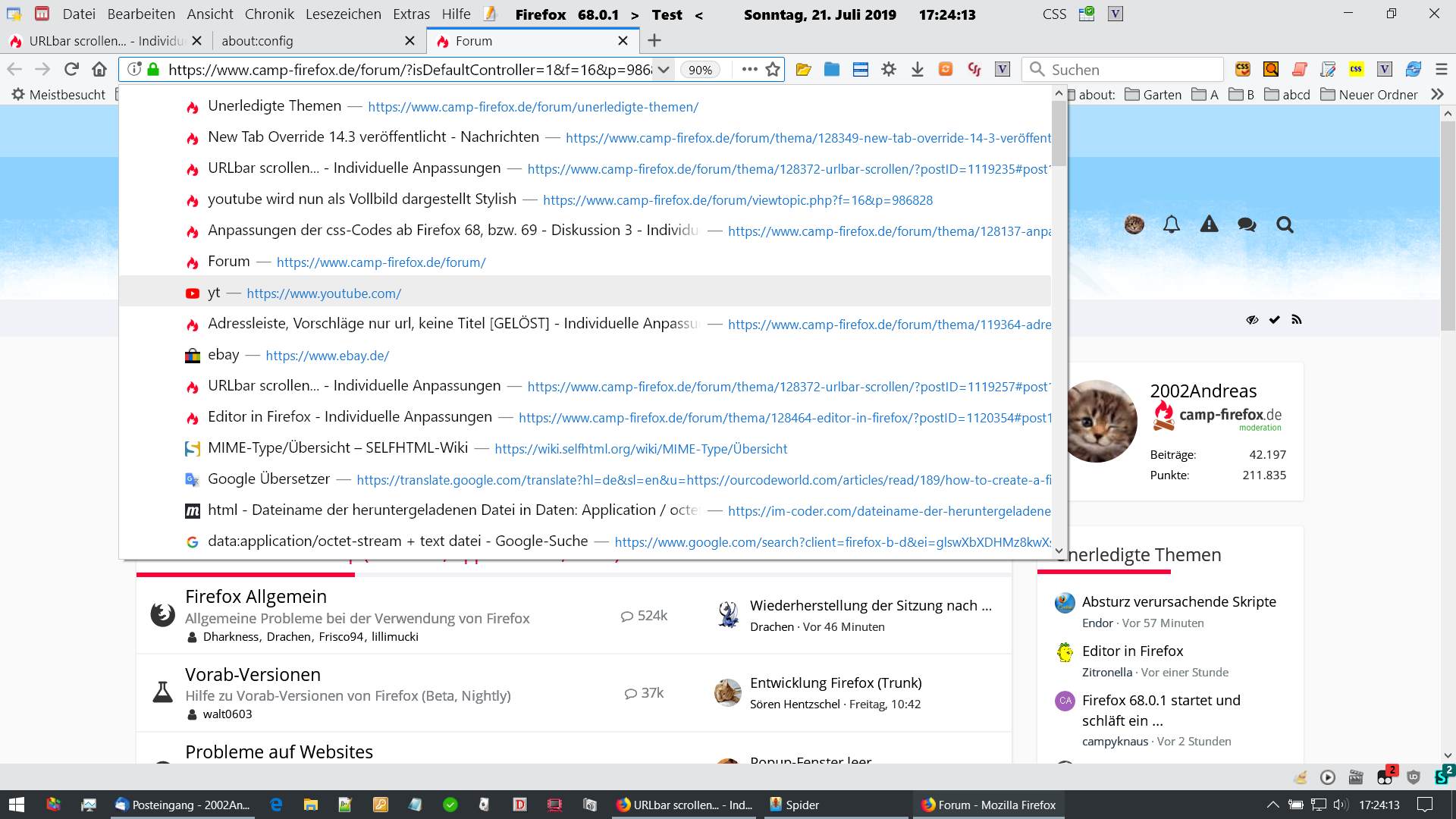The height and width of the screenshot is (819, 1456).
Task: Open the page actions three-dot menu
Action: coord(749,70)
